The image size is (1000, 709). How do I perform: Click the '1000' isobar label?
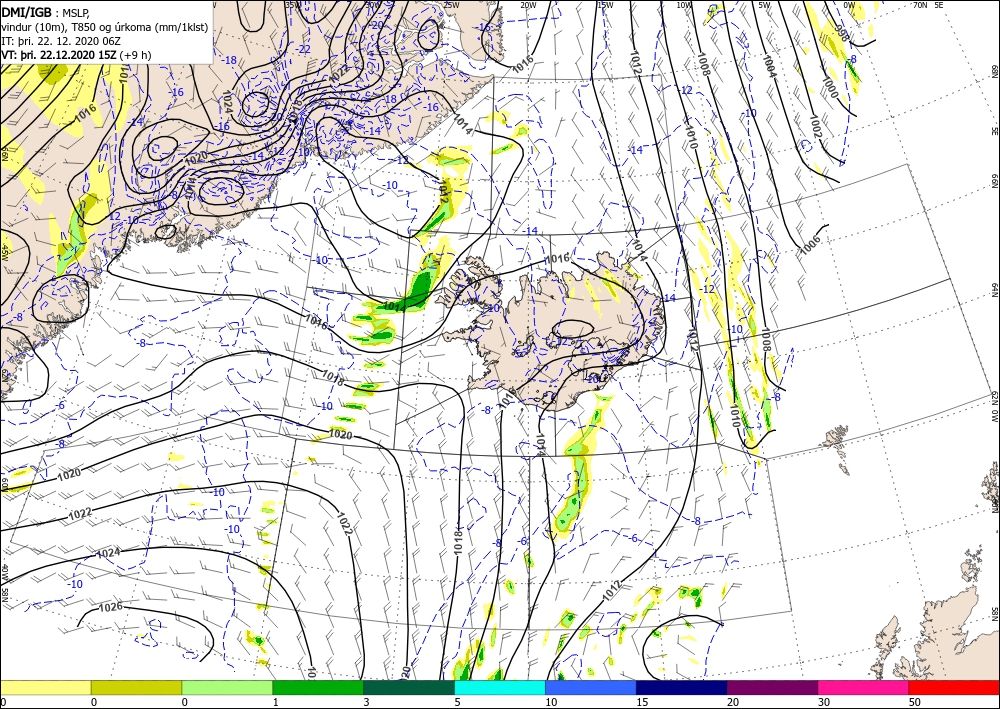(830, 87)
